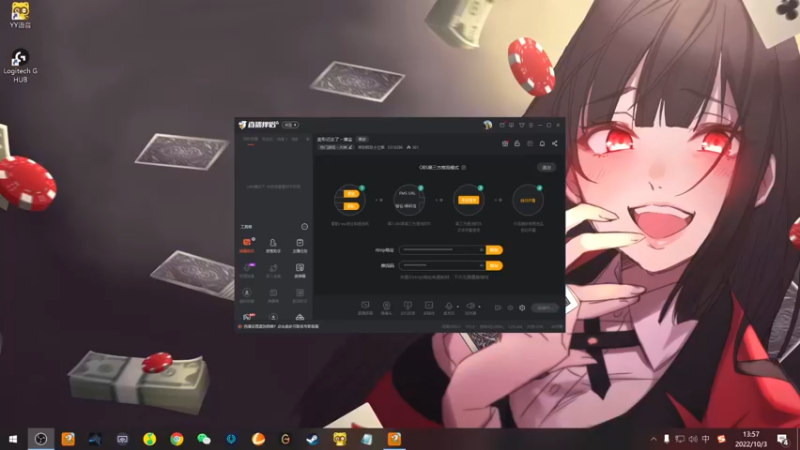800x450 pixels.
Task: Open the camera icon with red dot in header
Action: (505, 144)
